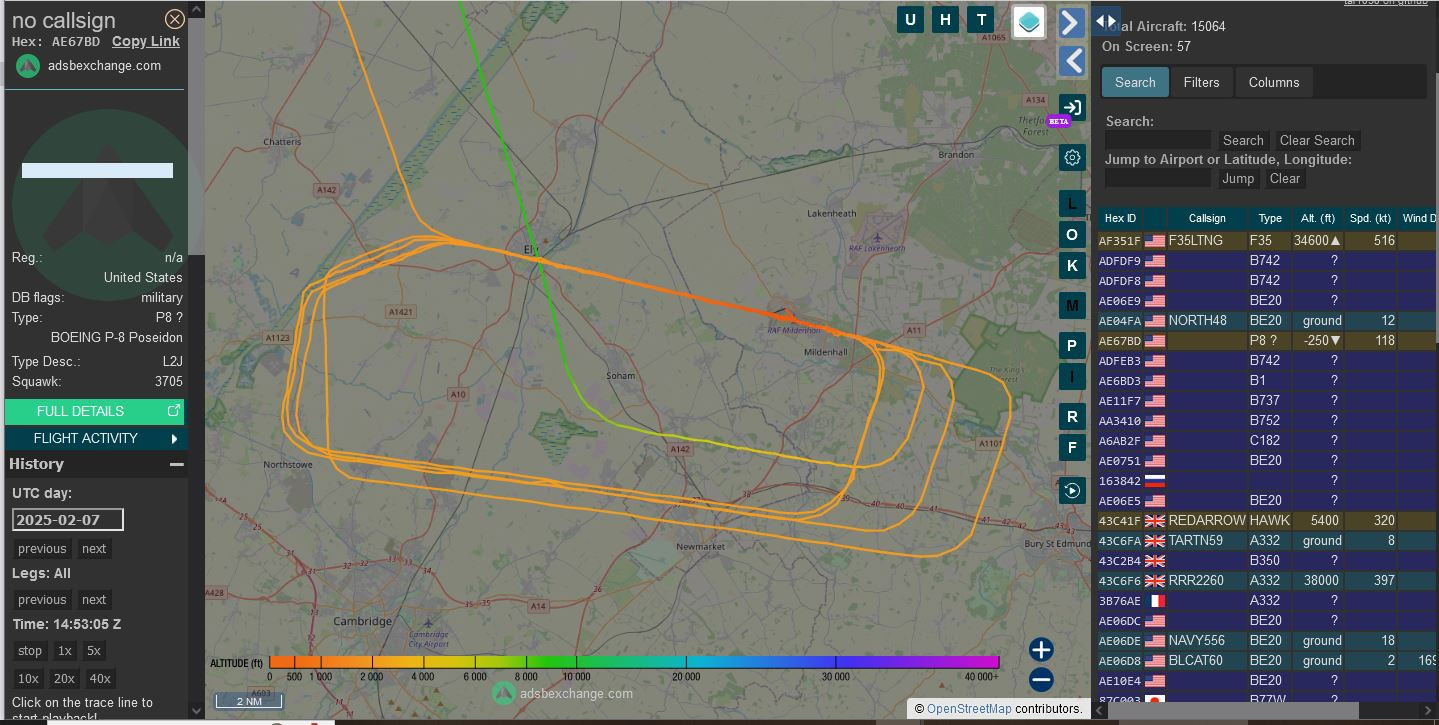Click the UTC day date field
This screenshot has height=725, width=1439.
click(67, 520)
